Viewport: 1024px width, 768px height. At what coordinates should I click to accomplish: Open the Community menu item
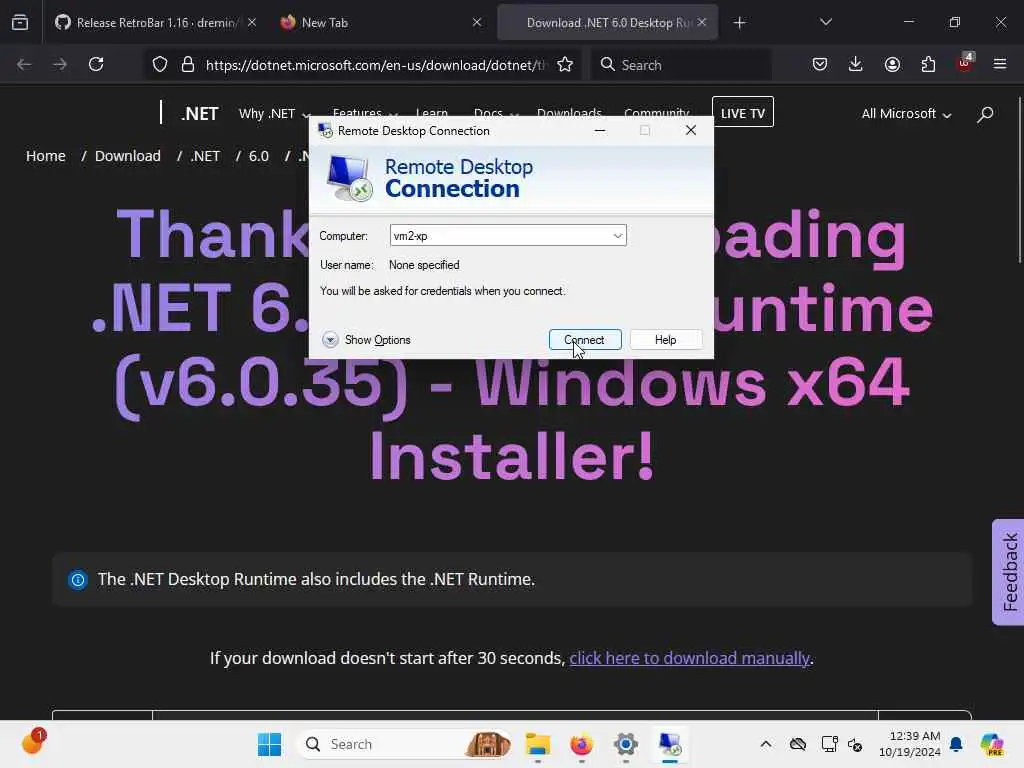coord(656,113)
